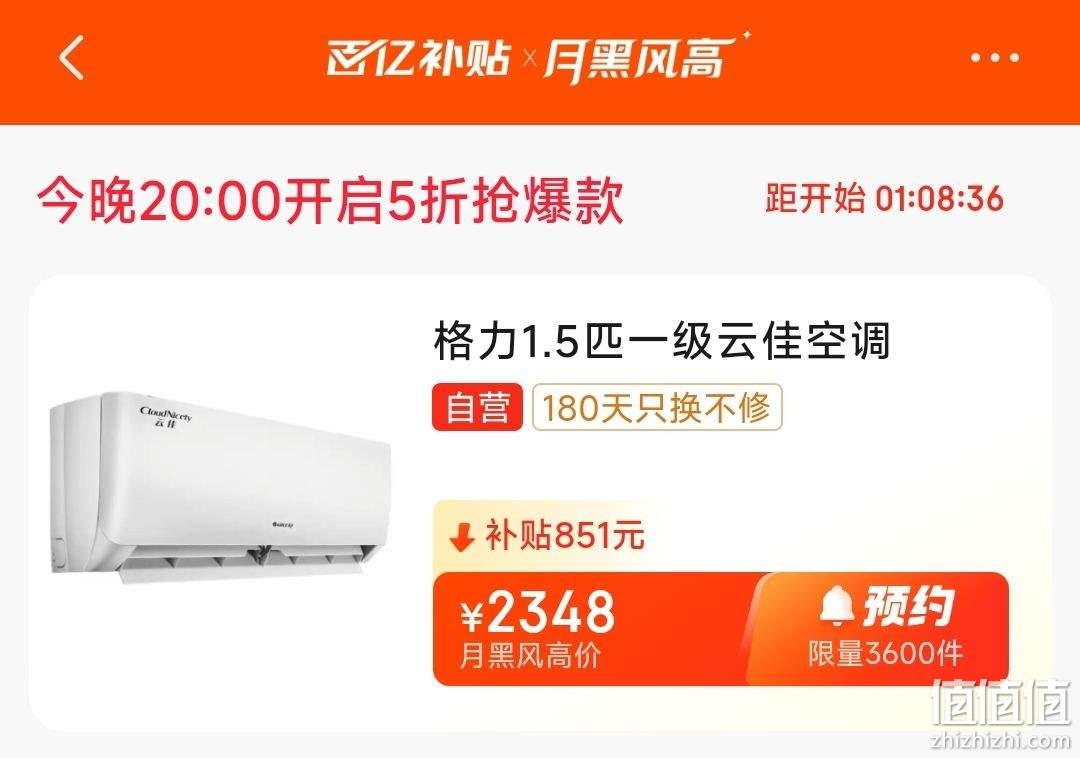The image size is (1080, 758).
Task: Open the three-dot more options menu
Action: (995, 58)
